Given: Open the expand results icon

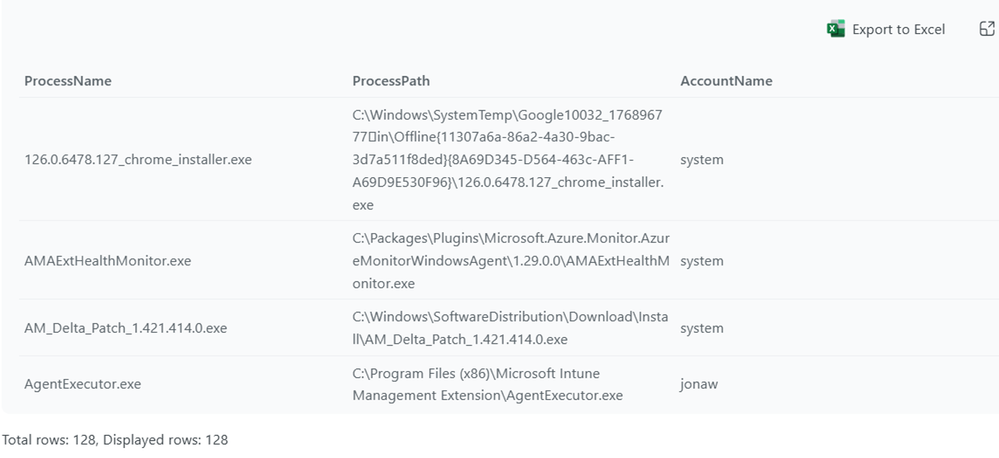Looking at the screenshot, I should click(986, 29).
